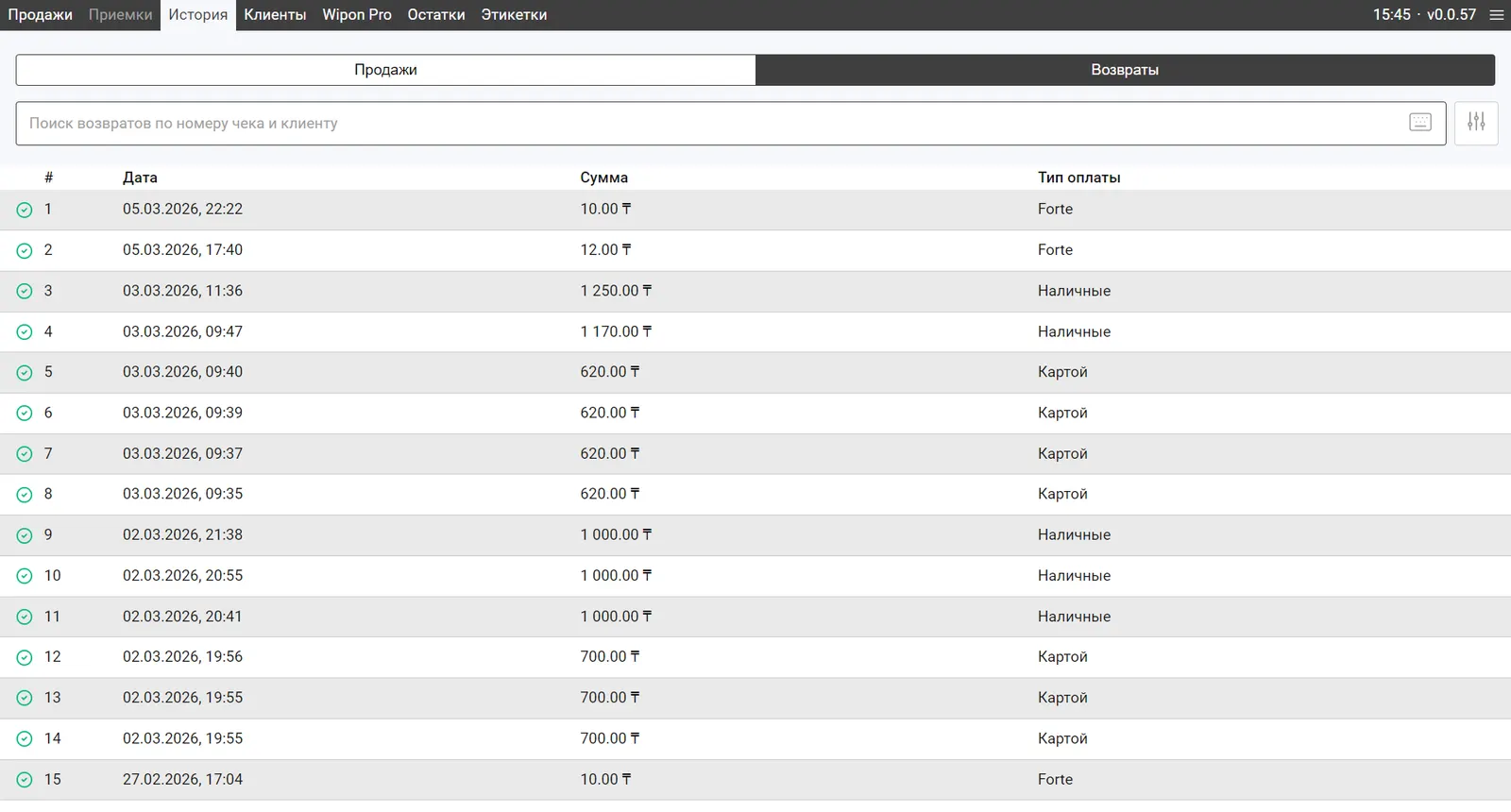Select the 1 170.00 ₸ return row
1511x812 pixels.
(x=616, y=331)
